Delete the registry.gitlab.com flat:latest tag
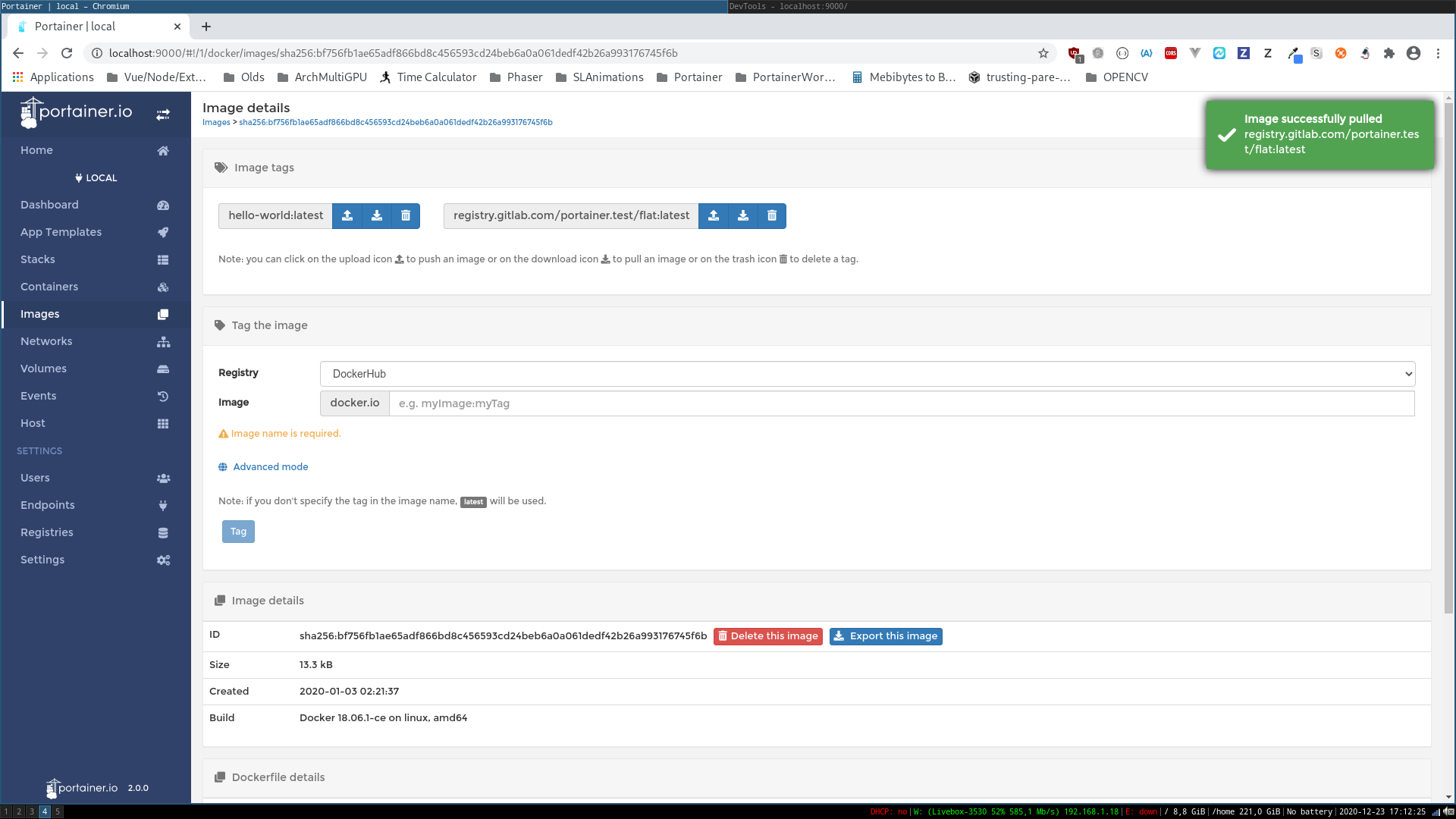Viewport: 1456px width, 819px height. 772,216
